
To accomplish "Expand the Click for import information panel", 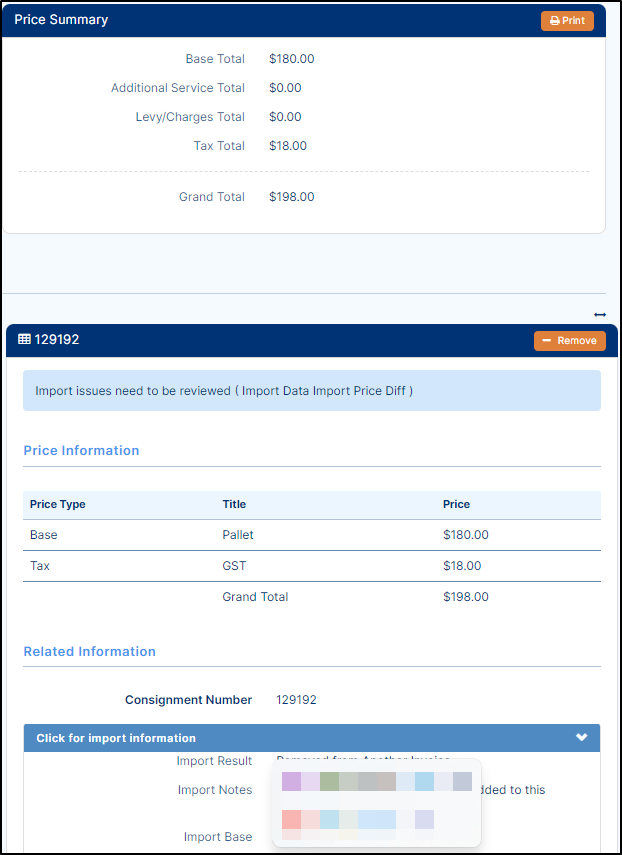I will [x=312, y=738].
